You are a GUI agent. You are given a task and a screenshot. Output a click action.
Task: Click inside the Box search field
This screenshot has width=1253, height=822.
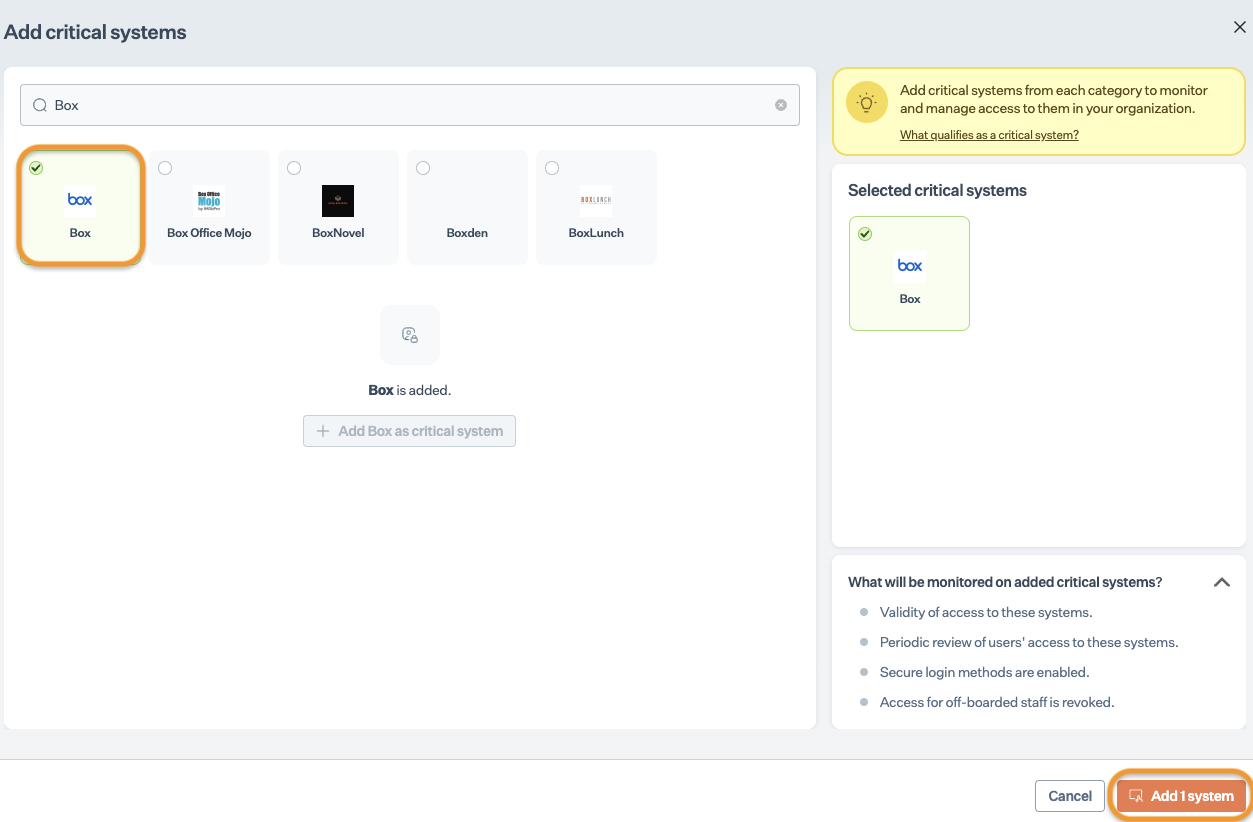[410, 105]
